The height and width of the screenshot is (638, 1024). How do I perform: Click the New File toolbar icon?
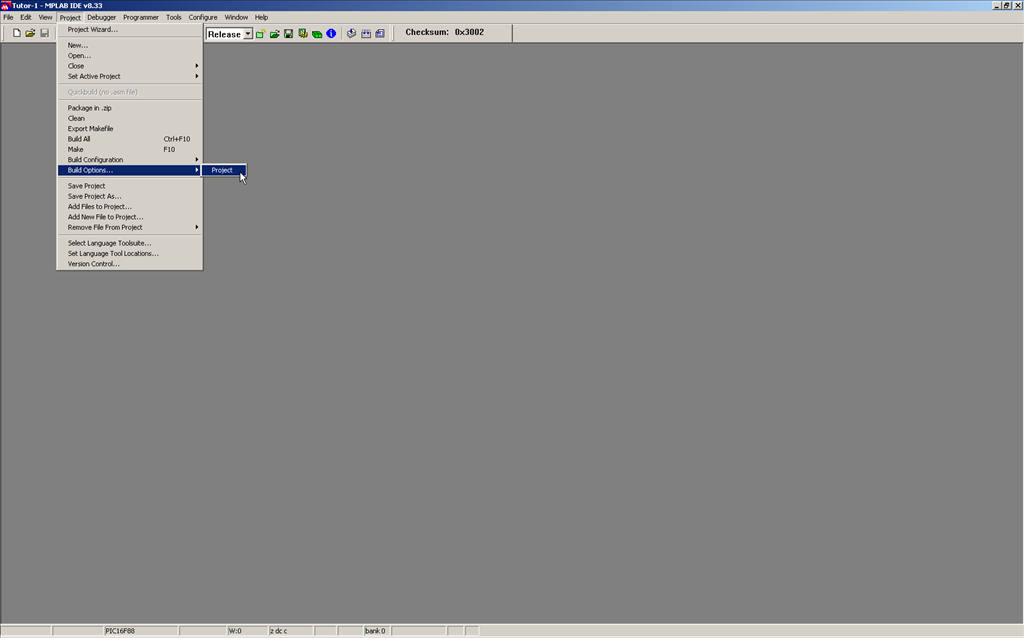point(17,34)
